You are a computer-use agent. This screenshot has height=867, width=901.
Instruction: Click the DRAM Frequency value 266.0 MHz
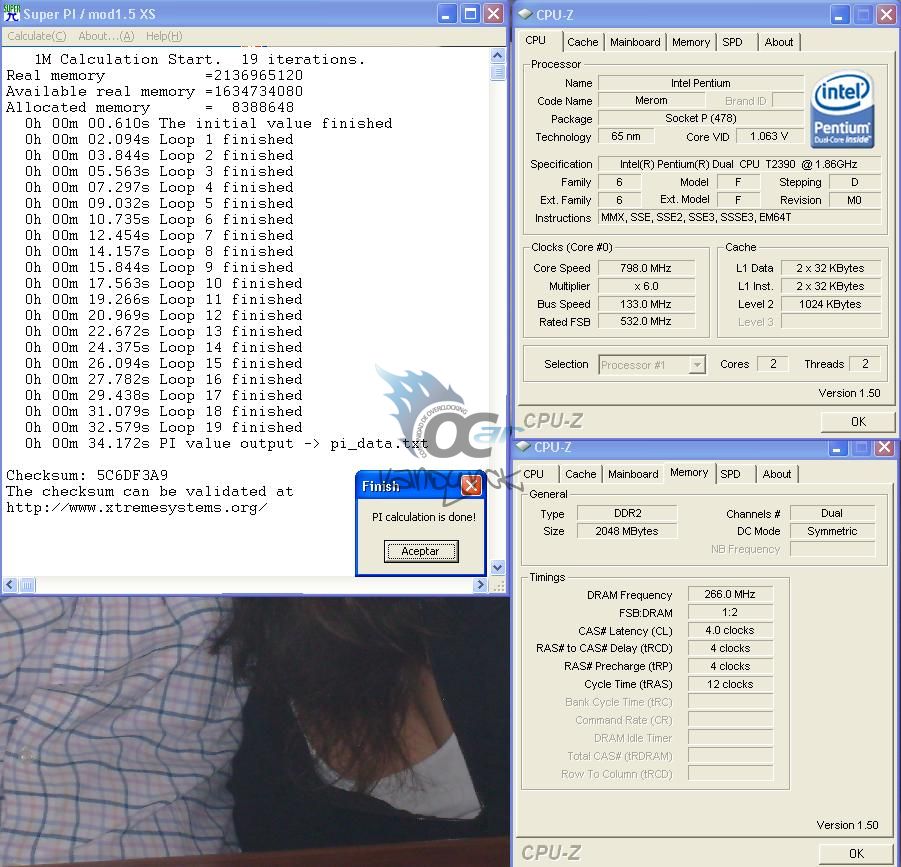(x=730, y=594)
